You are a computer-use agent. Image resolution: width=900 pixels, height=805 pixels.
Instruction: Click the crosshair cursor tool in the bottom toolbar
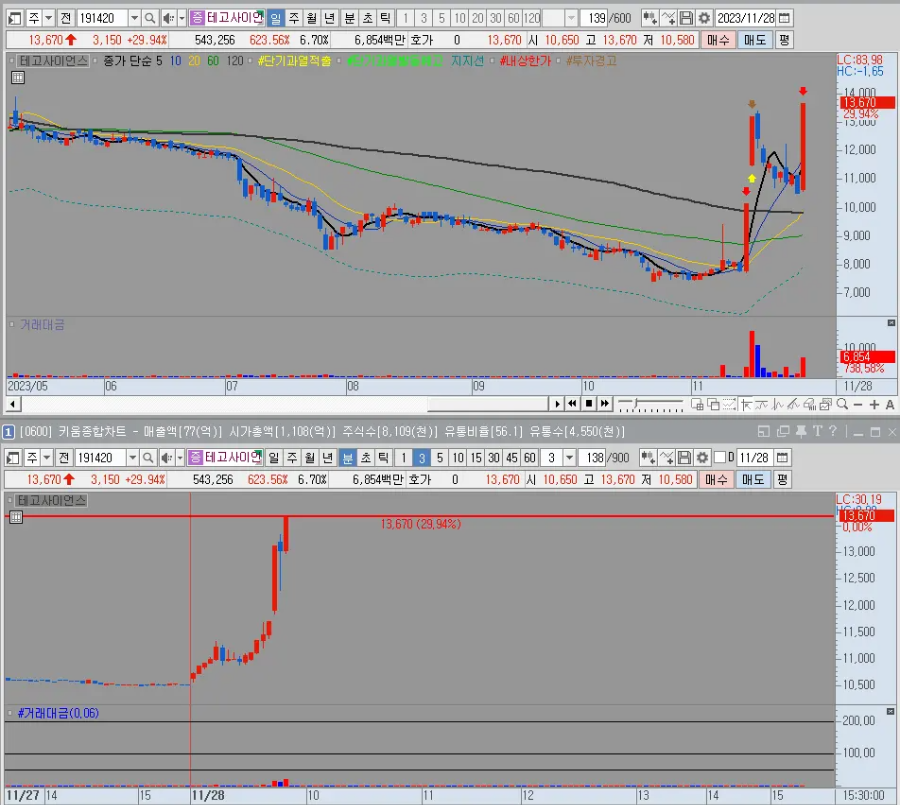[x=746, y=404]
